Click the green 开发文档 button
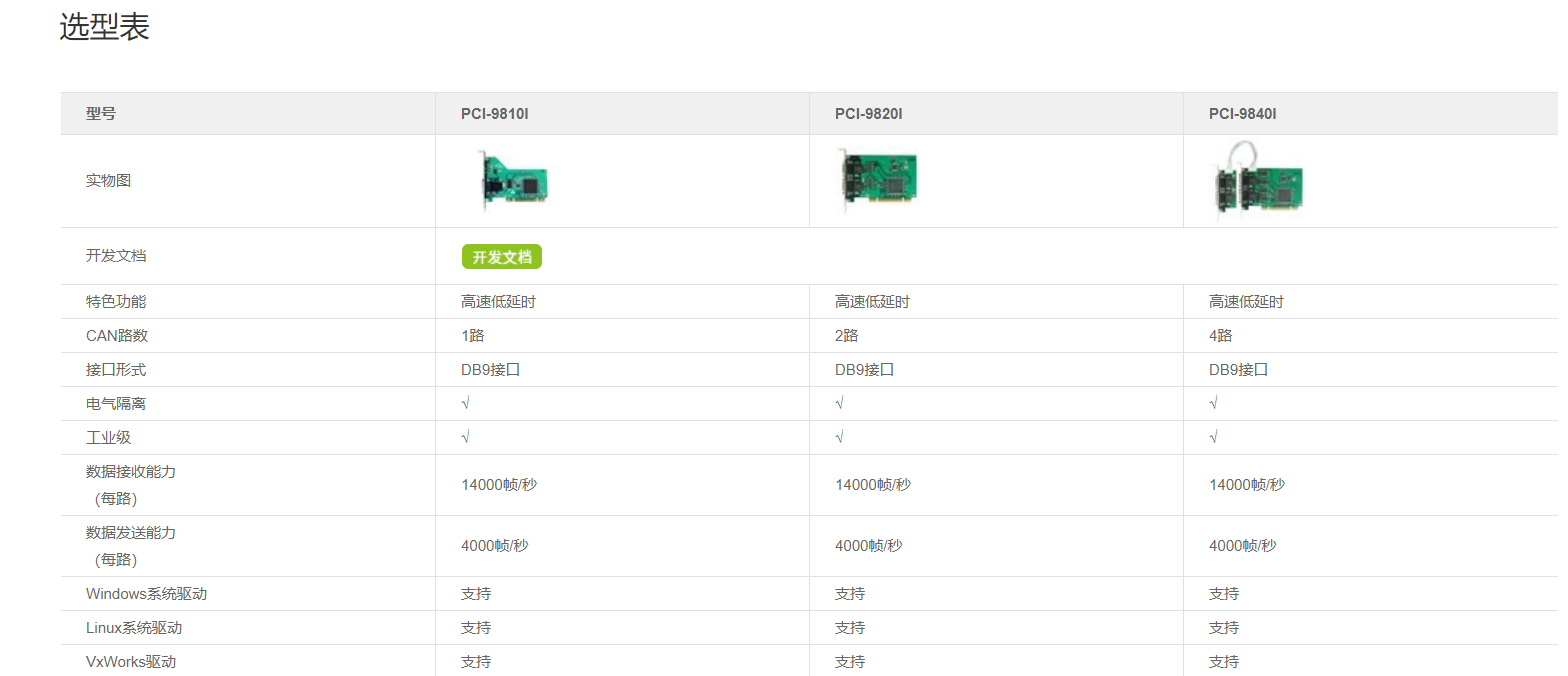The height and width of the screenshot is (676, 1568). click(x=502, y=257)
